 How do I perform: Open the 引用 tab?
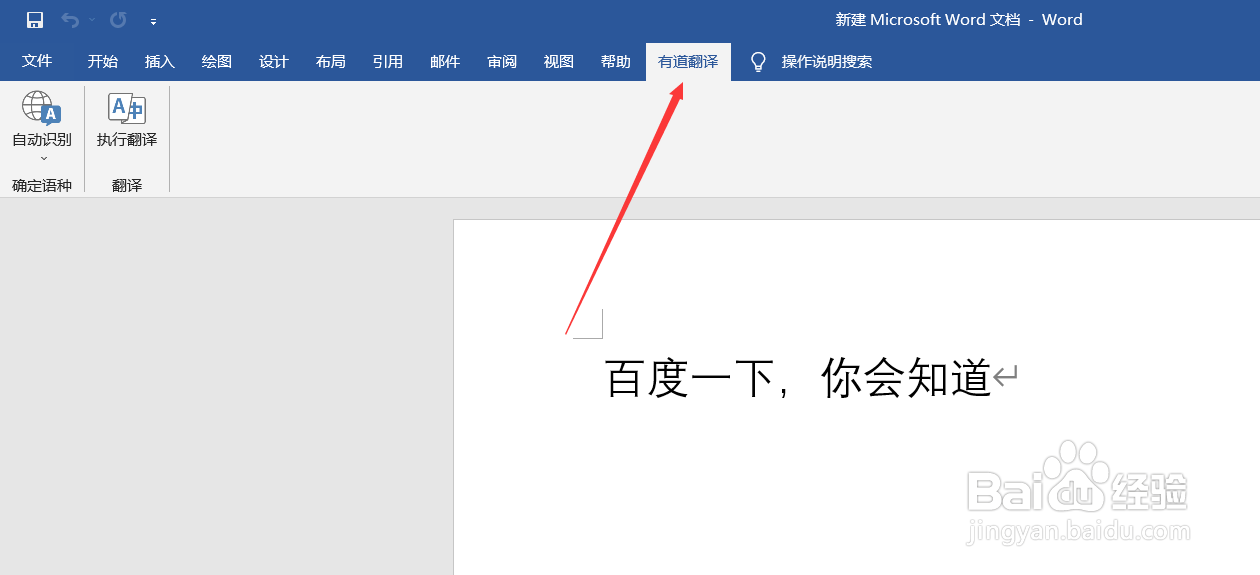(387, 61)
